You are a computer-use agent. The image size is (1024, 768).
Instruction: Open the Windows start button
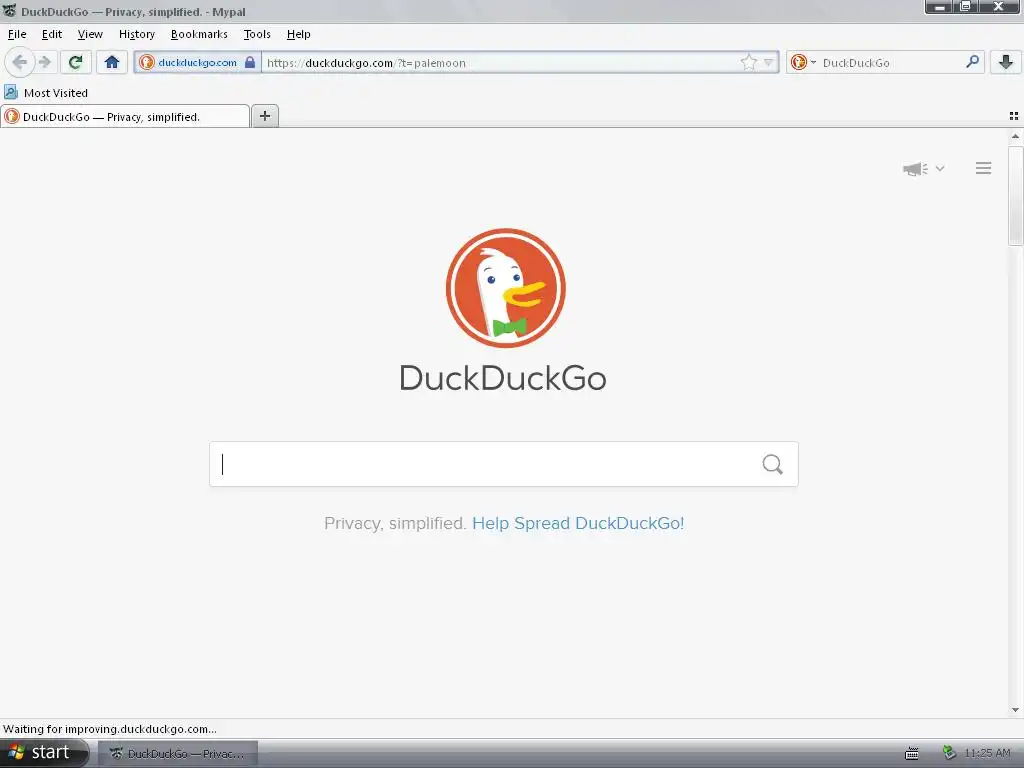[x=43, y=753]
